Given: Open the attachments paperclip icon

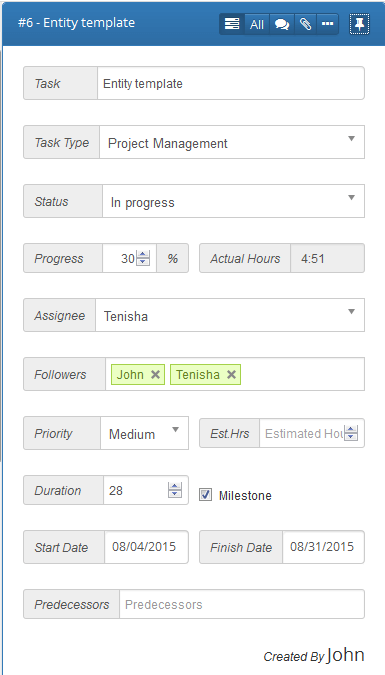Looking at the screenshot, I should tap(306, 24).
